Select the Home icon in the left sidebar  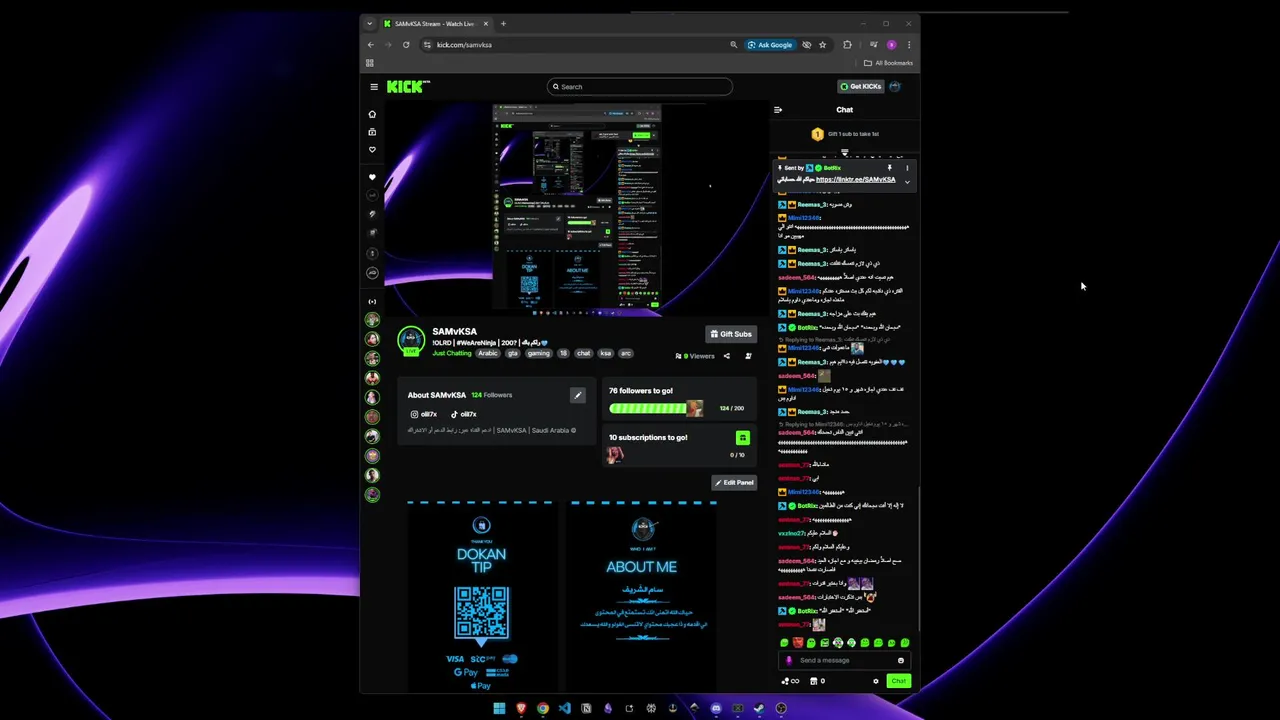click(x=372, y=114)
